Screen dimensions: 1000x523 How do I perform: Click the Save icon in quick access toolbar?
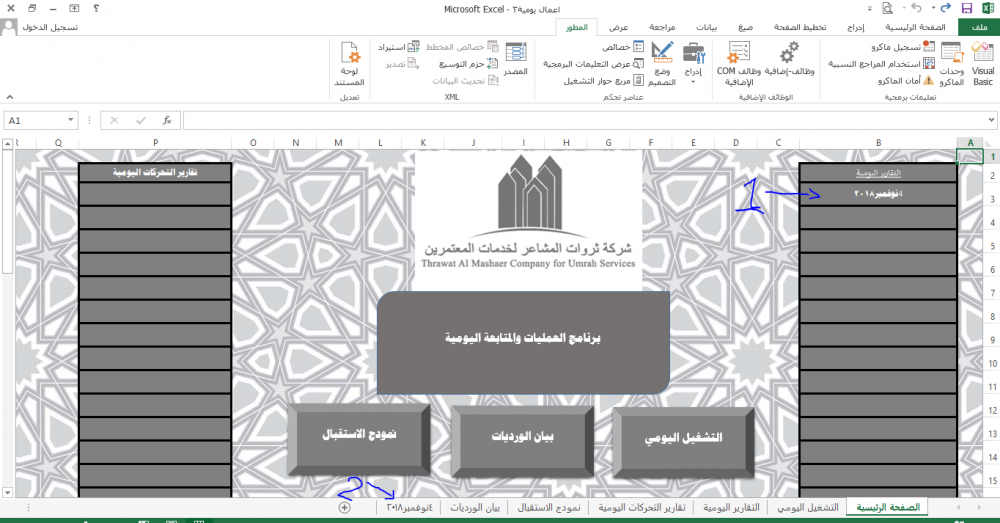coord(967,8)
